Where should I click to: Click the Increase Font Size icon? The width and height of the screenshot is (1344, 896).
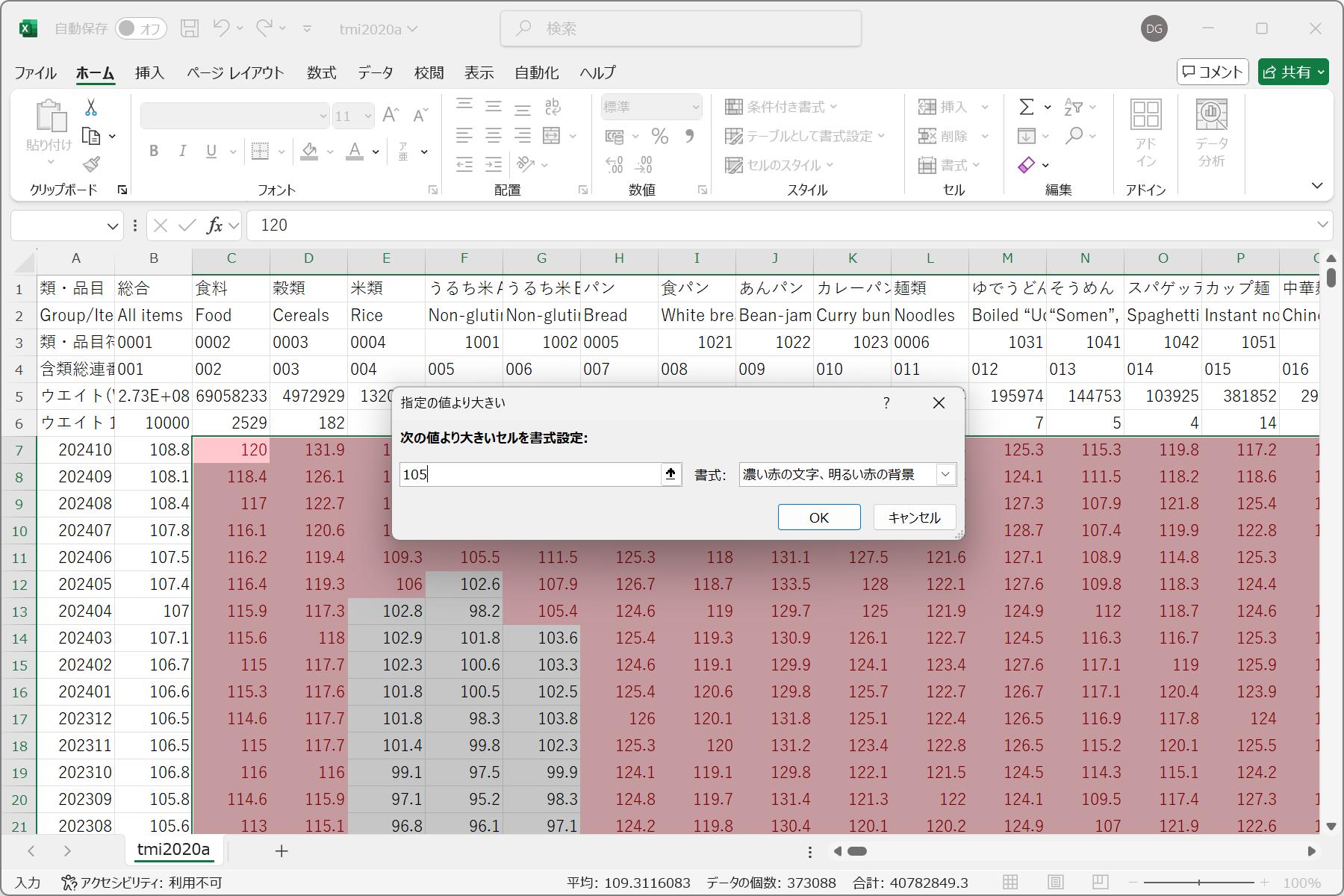[391, 115]
